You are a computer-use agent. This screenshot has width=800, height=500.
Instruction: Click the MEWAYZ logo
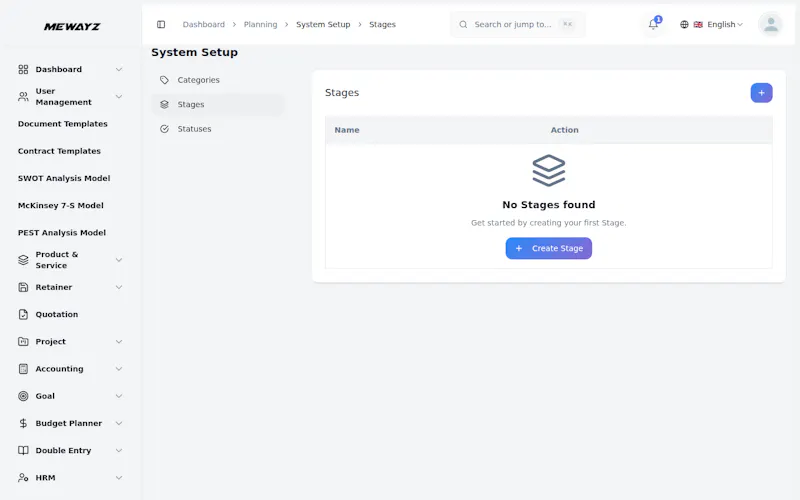click(x=72, y=27)
